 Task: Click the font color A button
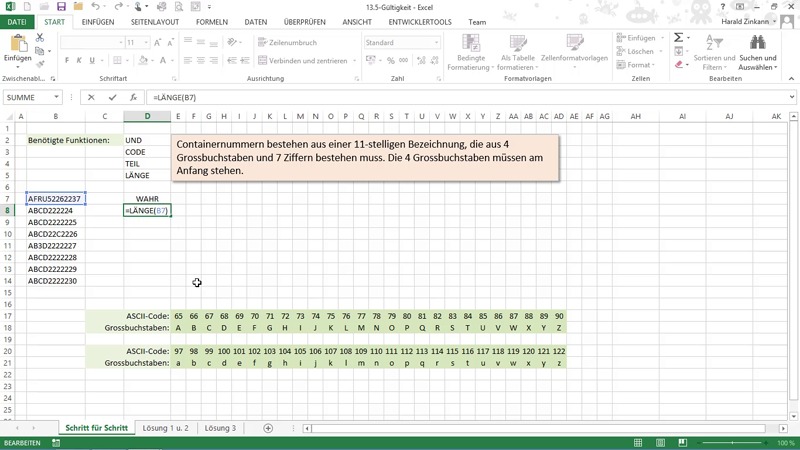pyautogui.click(x=163, y=60)
